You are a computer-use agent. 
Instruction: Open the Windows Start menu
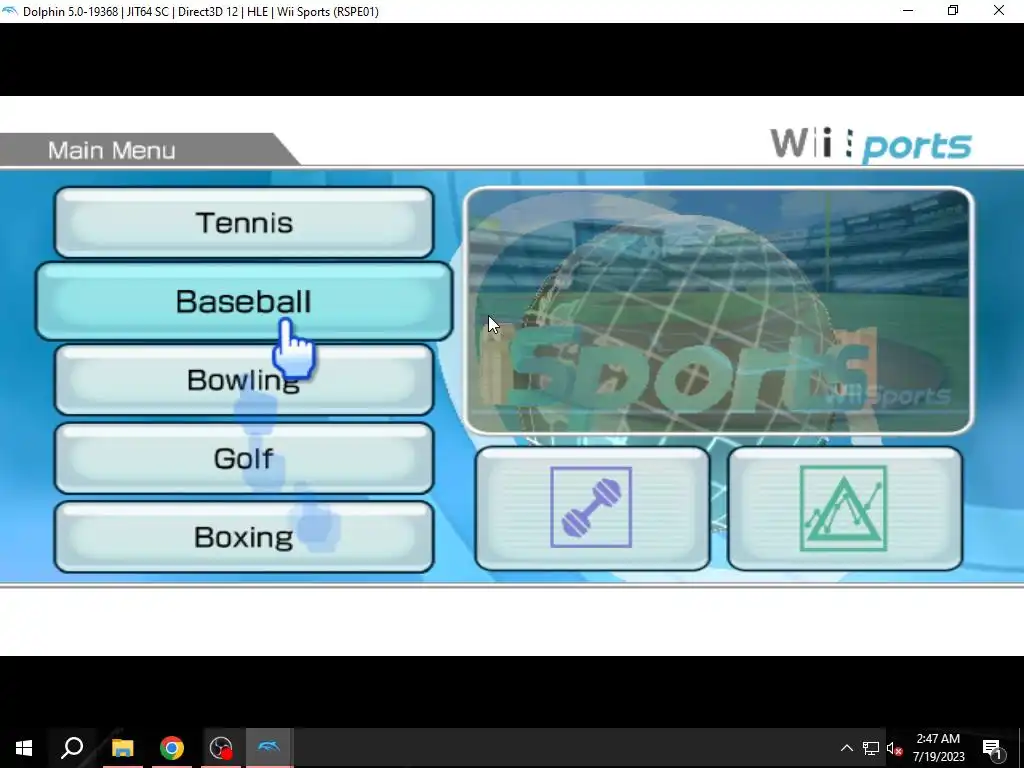point(24,748)
